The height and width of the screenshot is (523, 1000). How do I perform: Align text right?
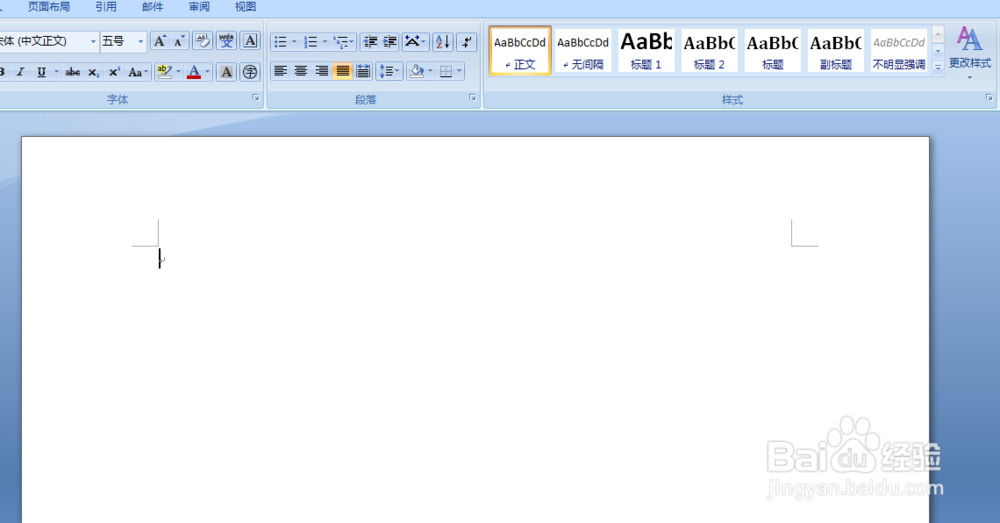point(321,71)
